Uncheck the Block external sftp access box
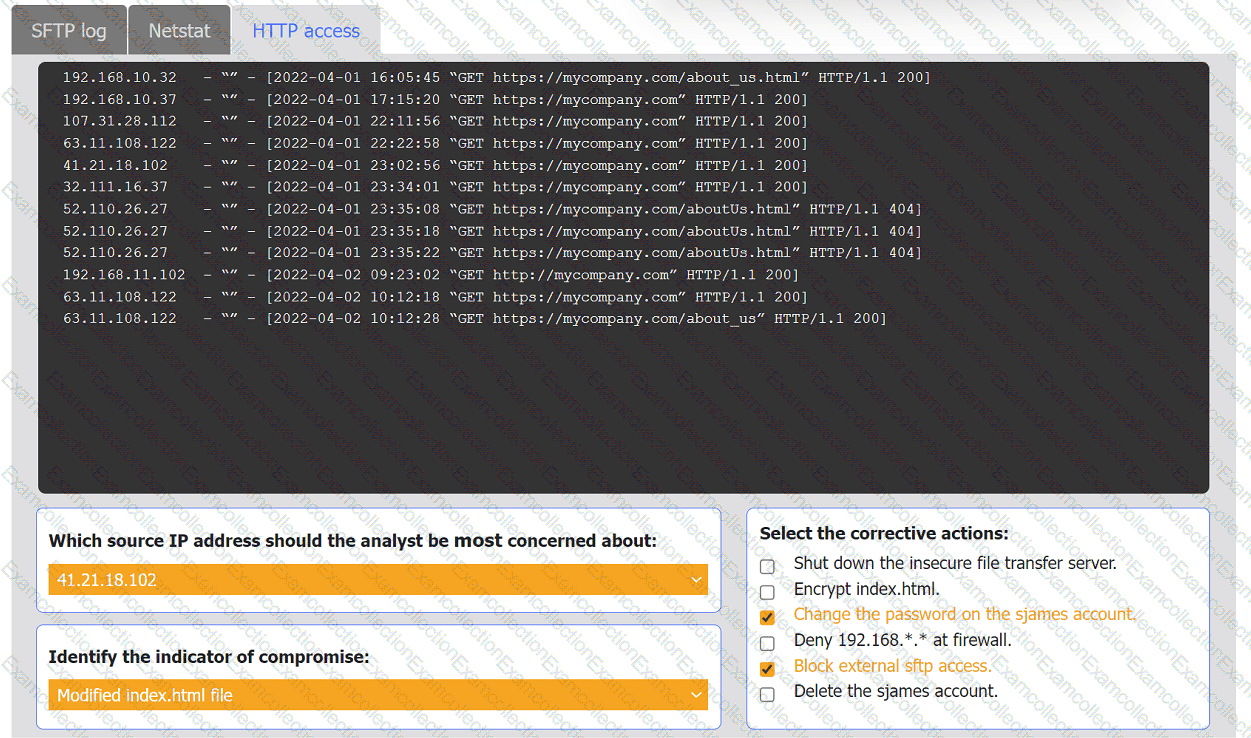The width and height of the screenshot is (1251, 738). 767,669
